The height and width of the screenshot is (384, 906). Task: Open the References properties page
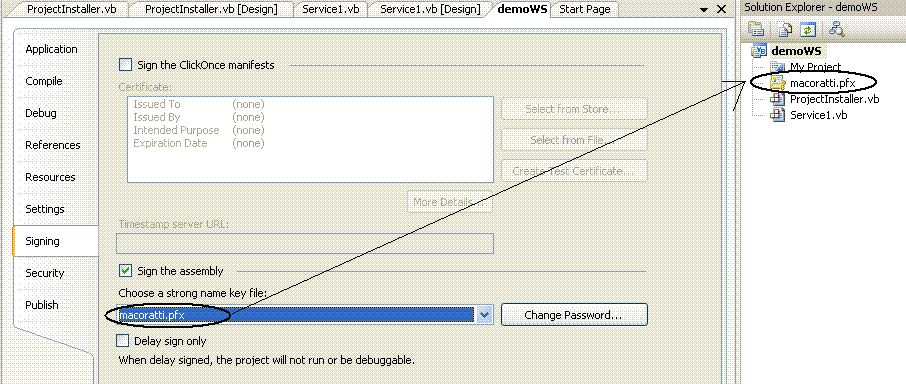53,145
